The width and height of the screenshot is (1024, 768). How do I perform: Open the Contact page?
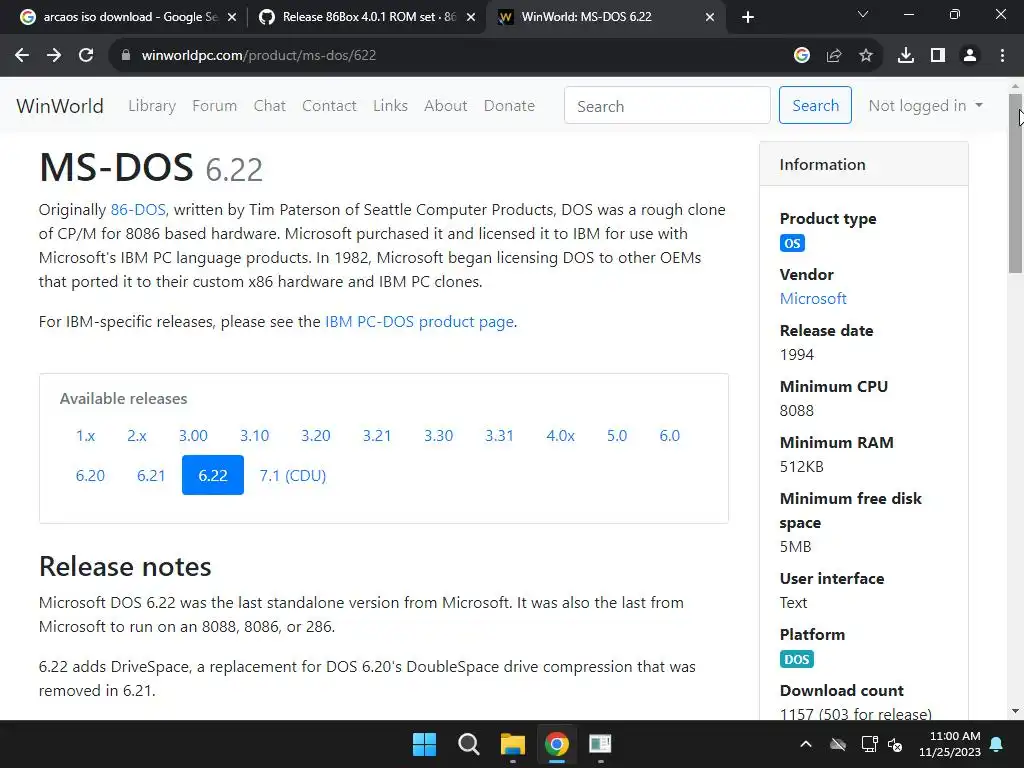click(x=329, y=106)
